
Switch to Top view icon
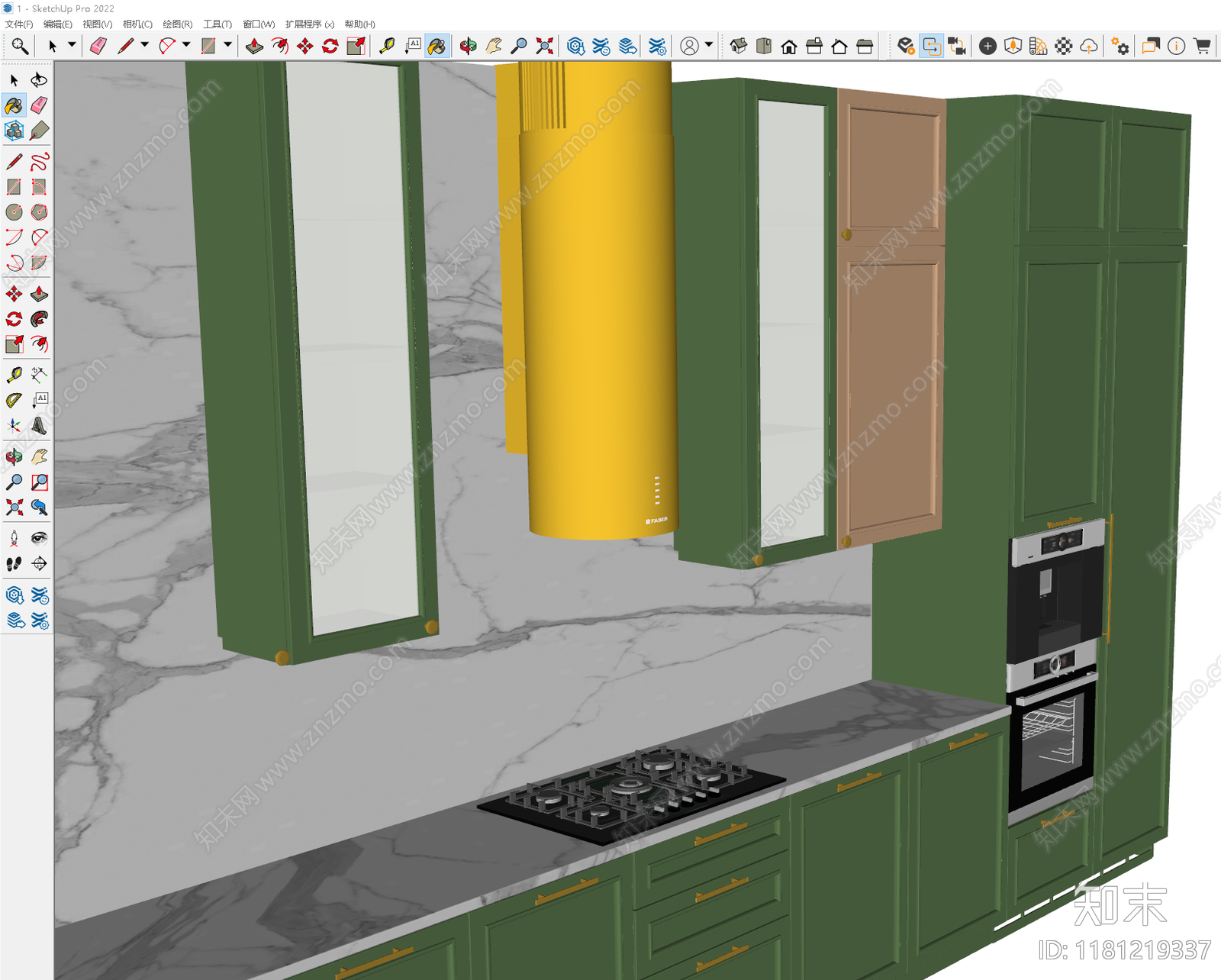[x=764, y=47]
